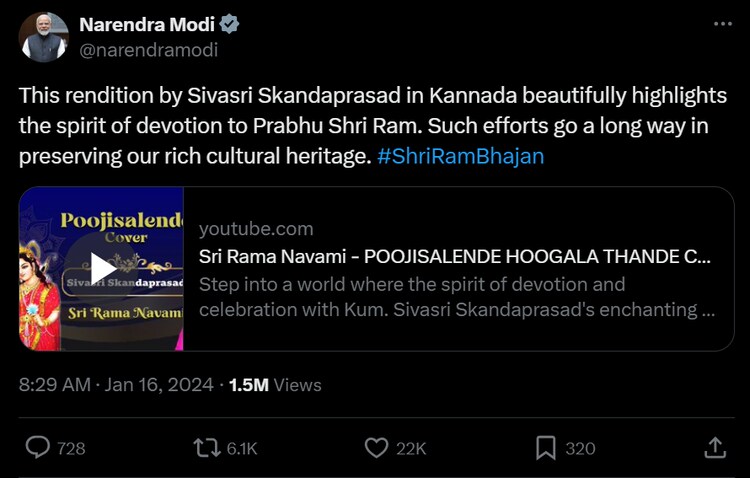Viewport: 750px width, 478px height.
Task: View the 1.5M Views analytics
Action: [275, 385]
